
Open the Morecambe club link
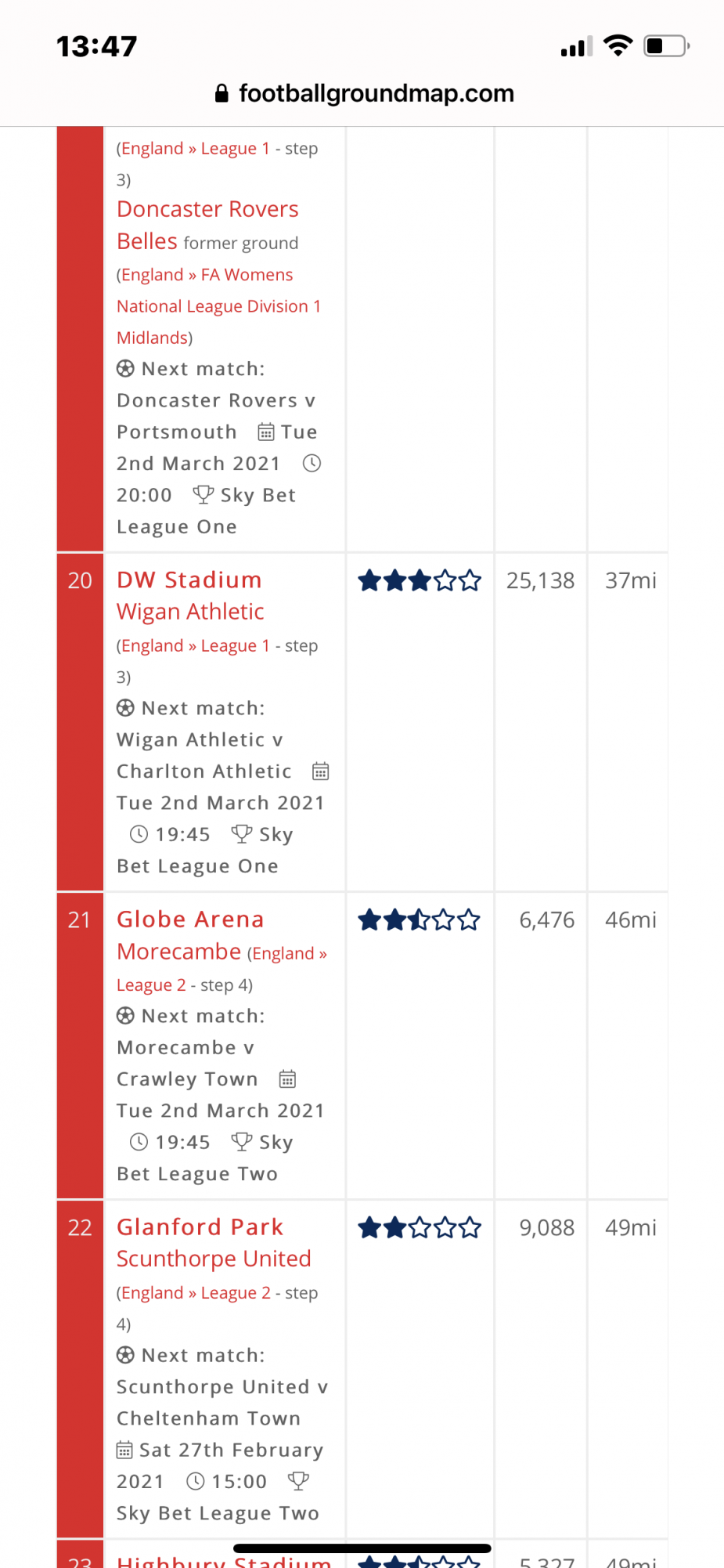pos(178,952)
